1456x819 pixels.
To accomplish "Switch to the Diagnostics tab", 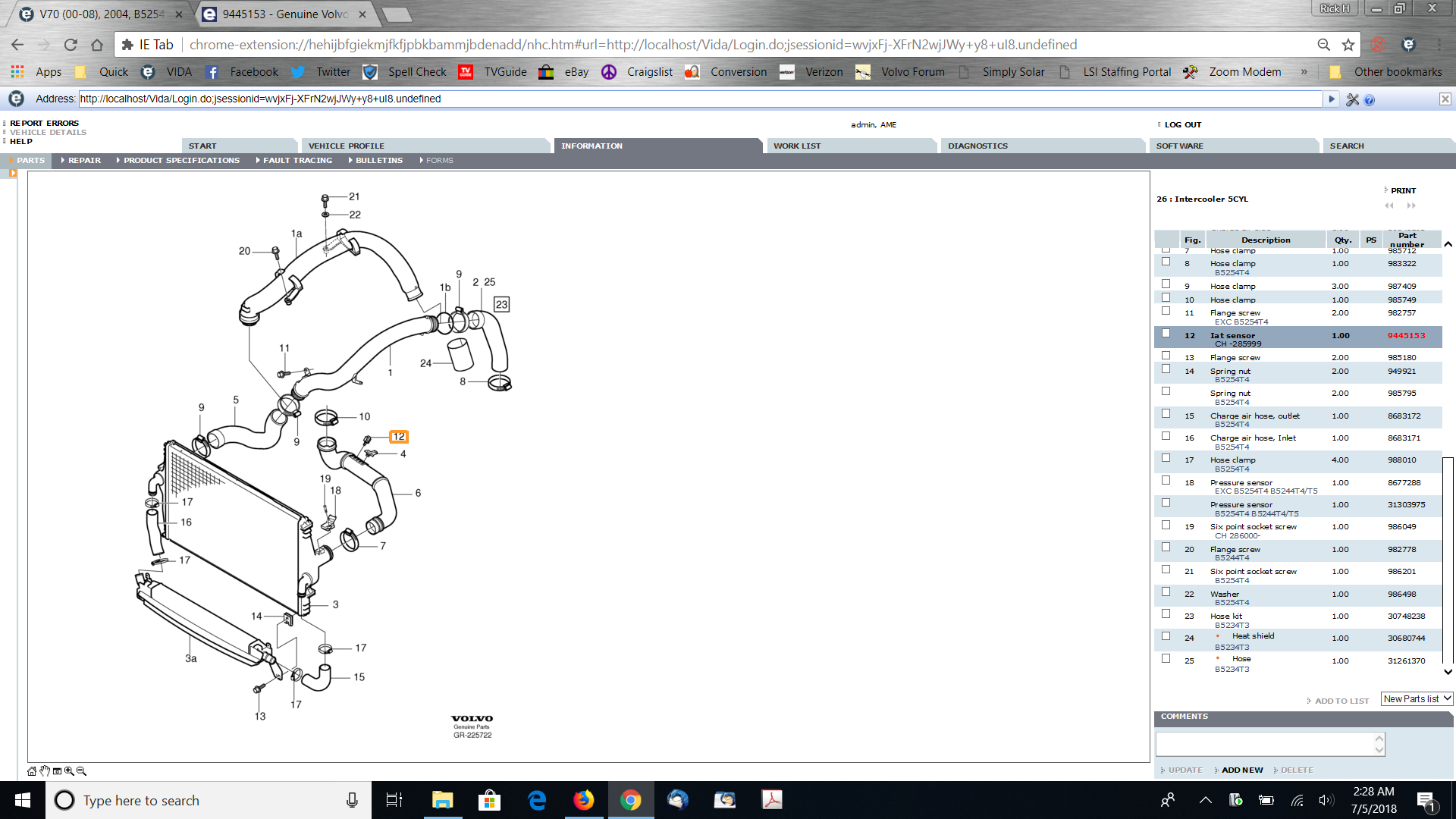I will pos(977,146).
